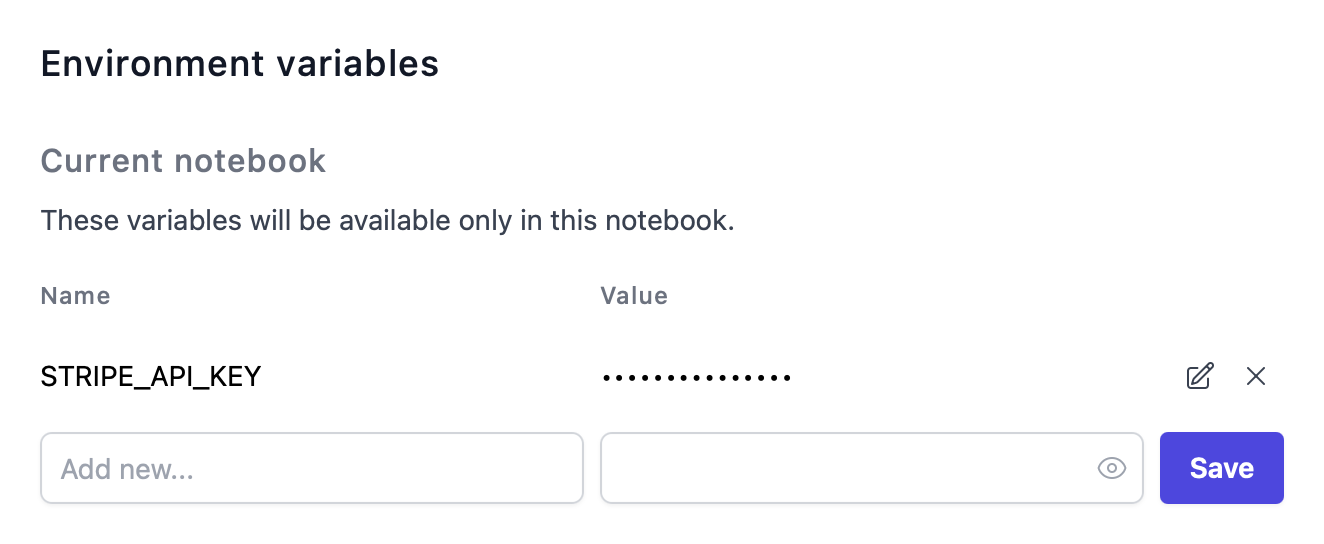Click the Environment variables heading

(240, 64)
